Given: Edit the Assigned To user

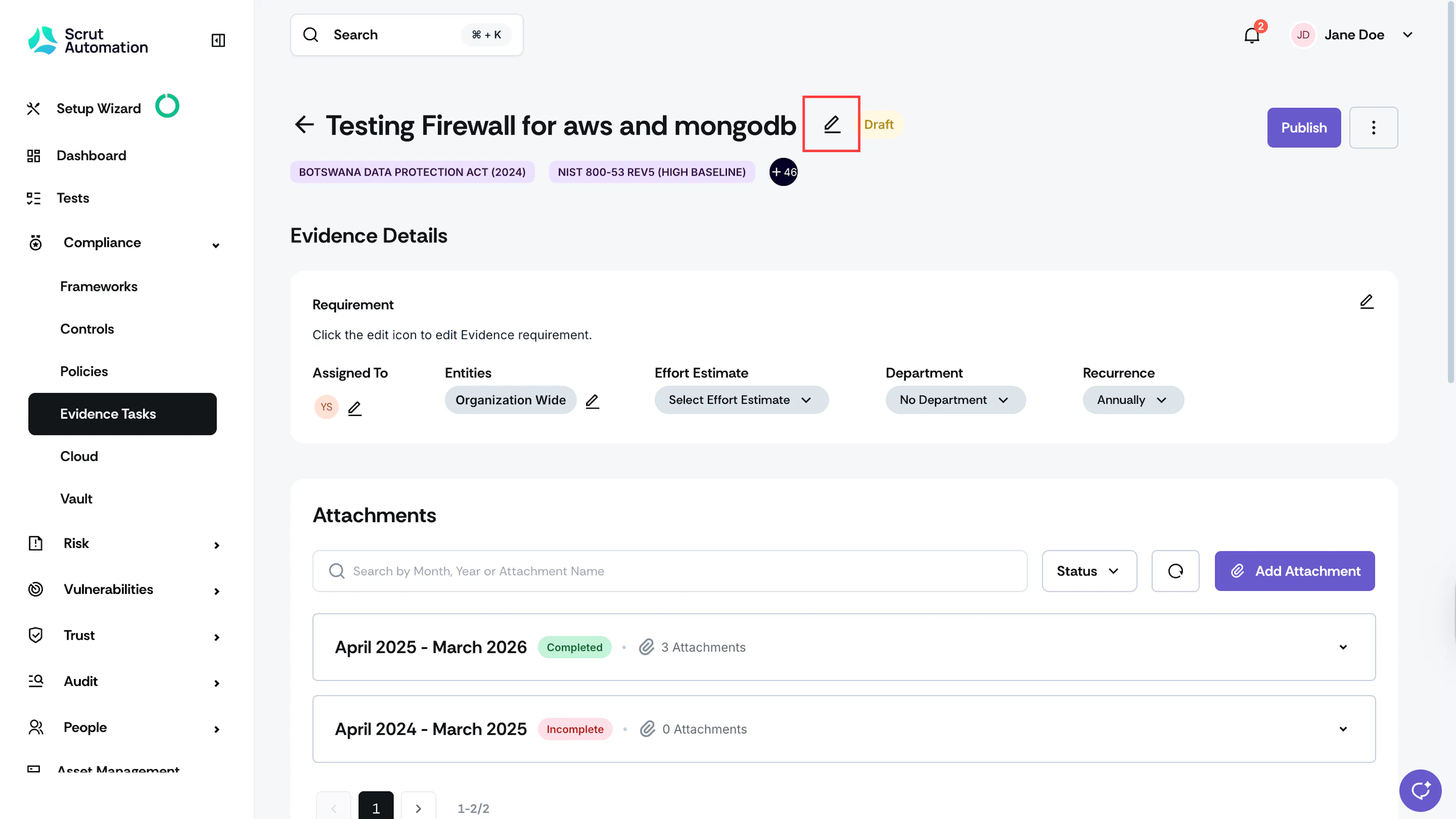Looking at the screenshot, I should click(x=355, y=408).
